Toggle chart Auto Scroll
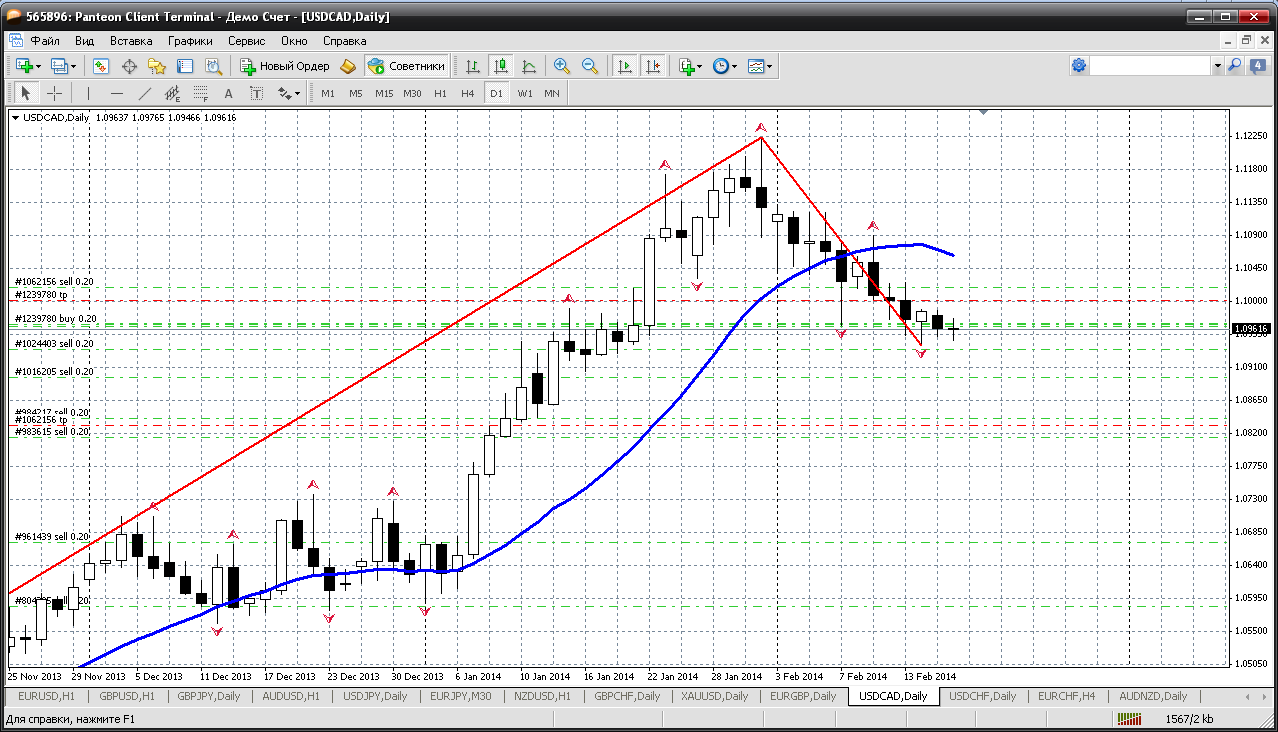1278x732 pixels. pos(625,66)
